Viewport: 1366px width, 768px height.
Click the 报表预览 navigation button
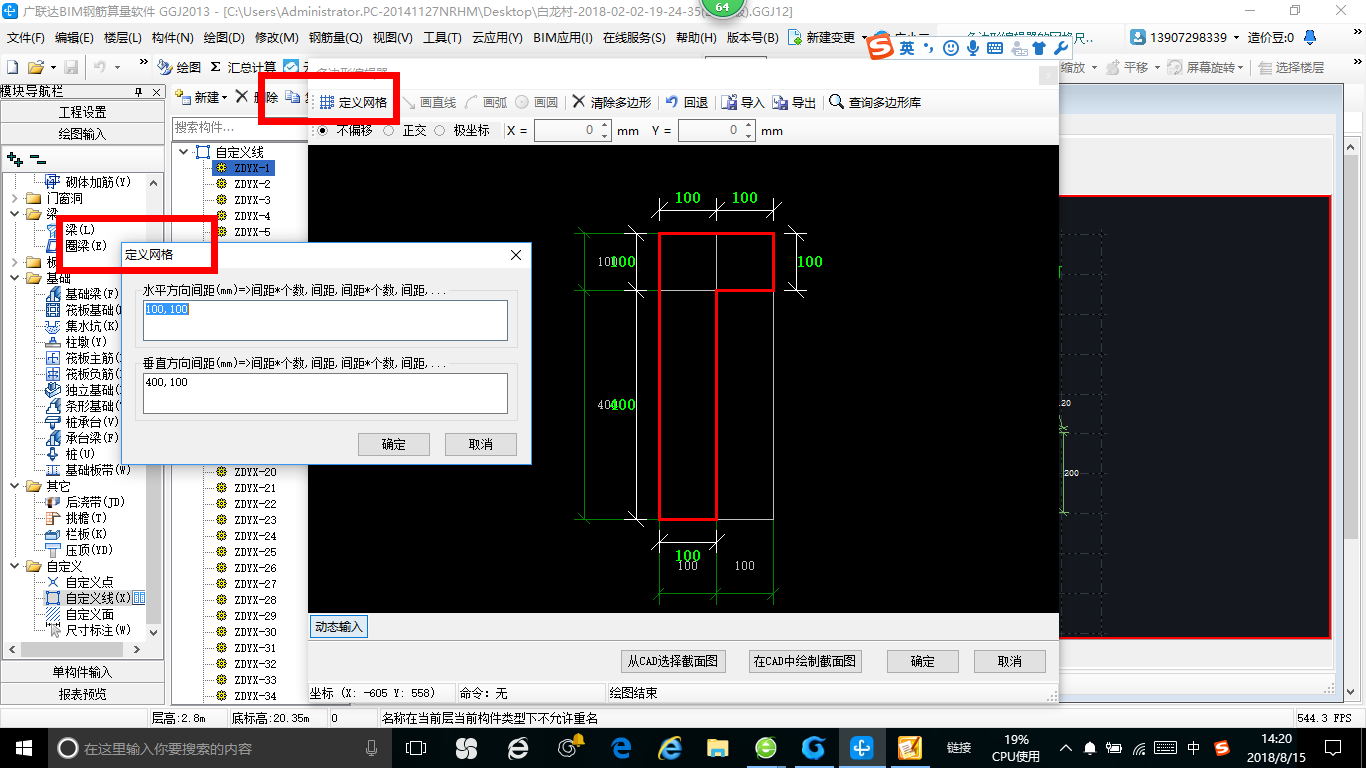(82, 693)
